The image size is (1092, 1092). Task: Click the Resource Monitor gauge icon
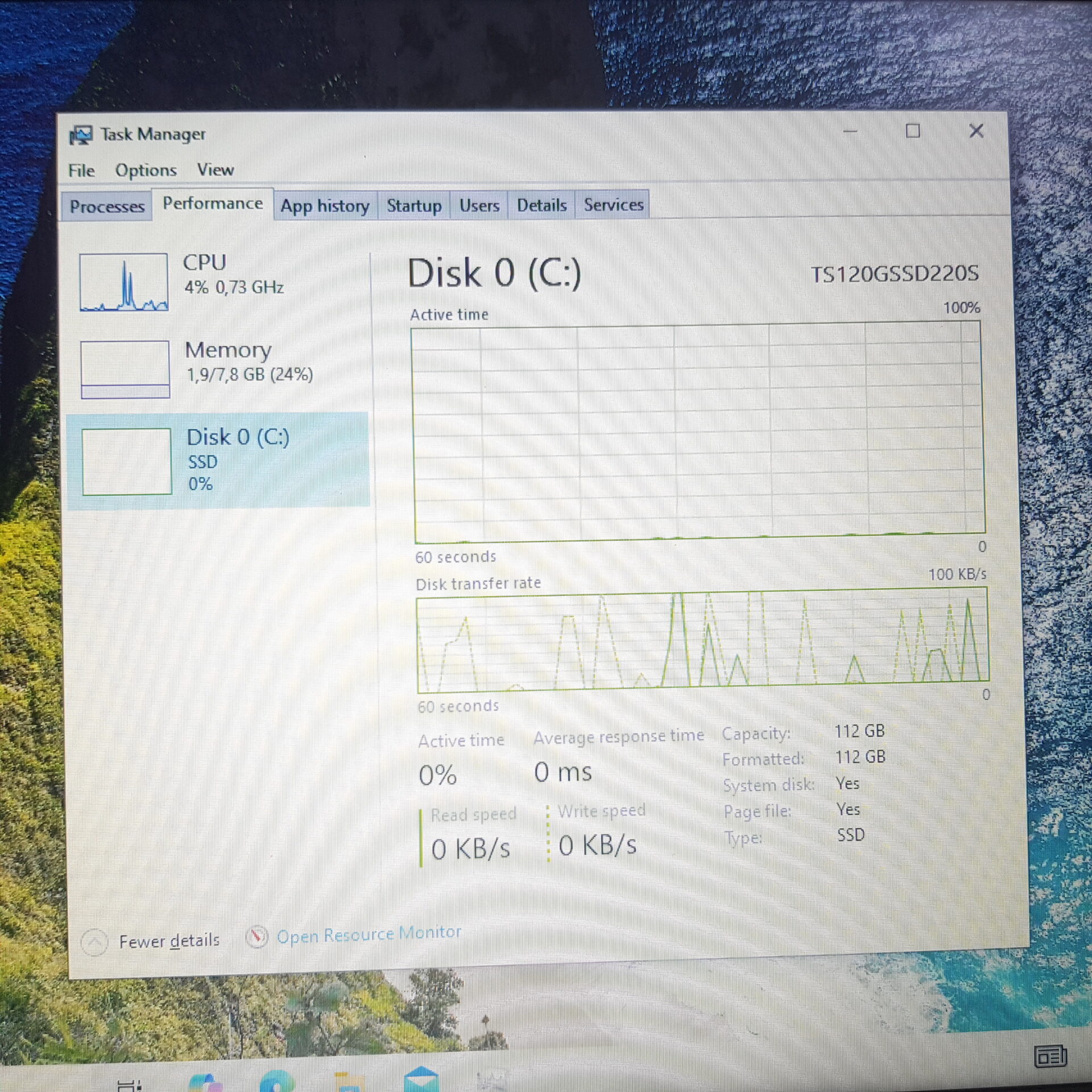click(x=257, y=936)
